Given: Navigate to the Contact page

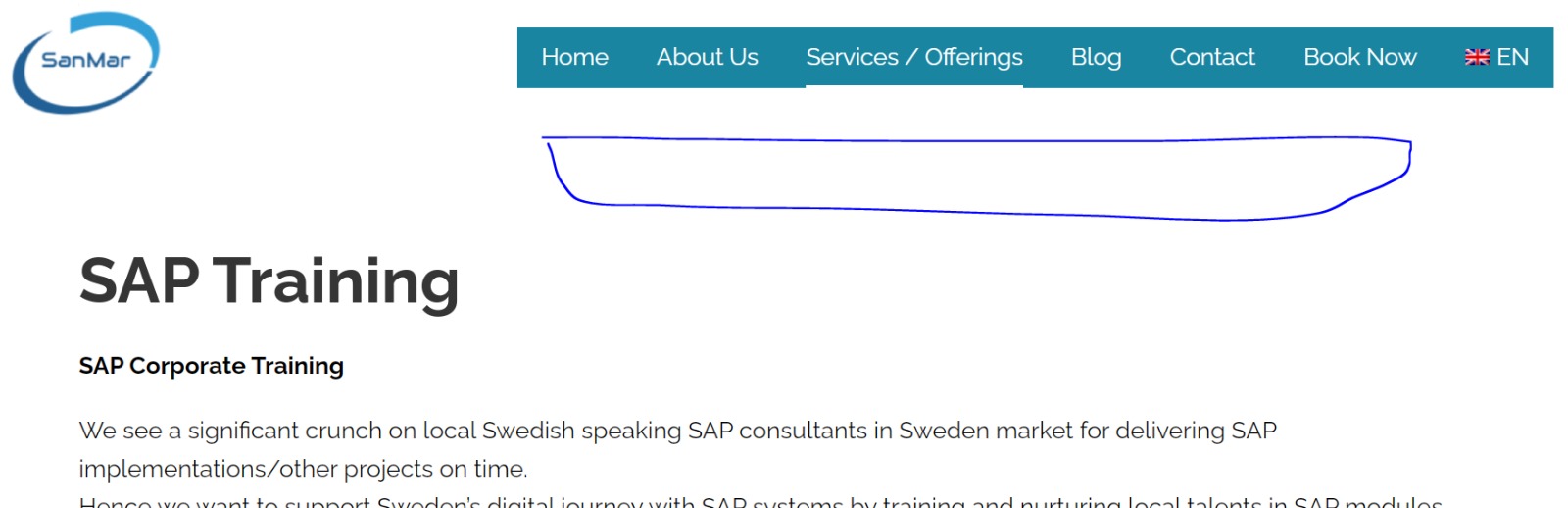Looking at the screenshot, I should pos(1211,57).
